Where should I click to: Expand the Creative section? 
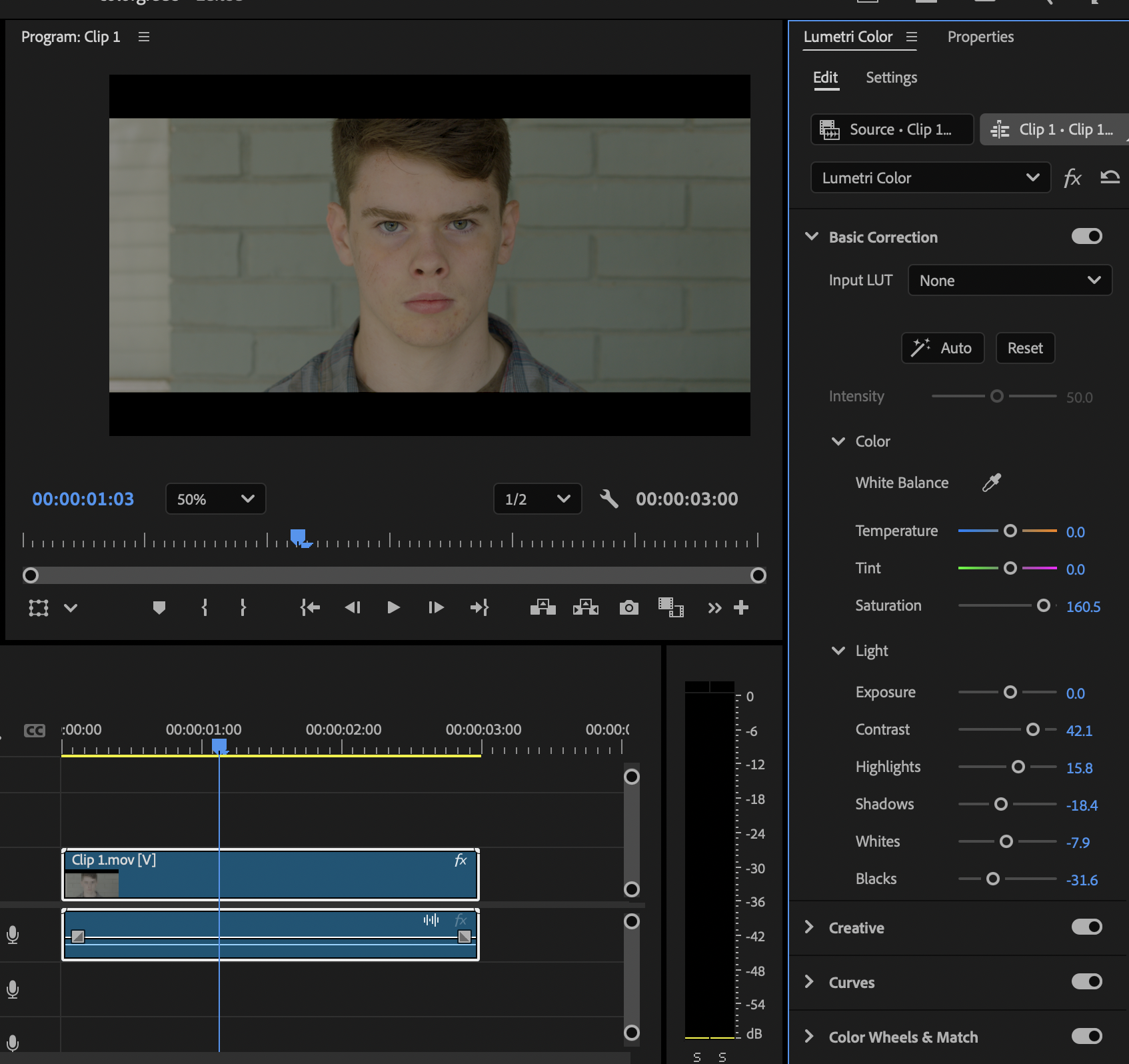809,927
